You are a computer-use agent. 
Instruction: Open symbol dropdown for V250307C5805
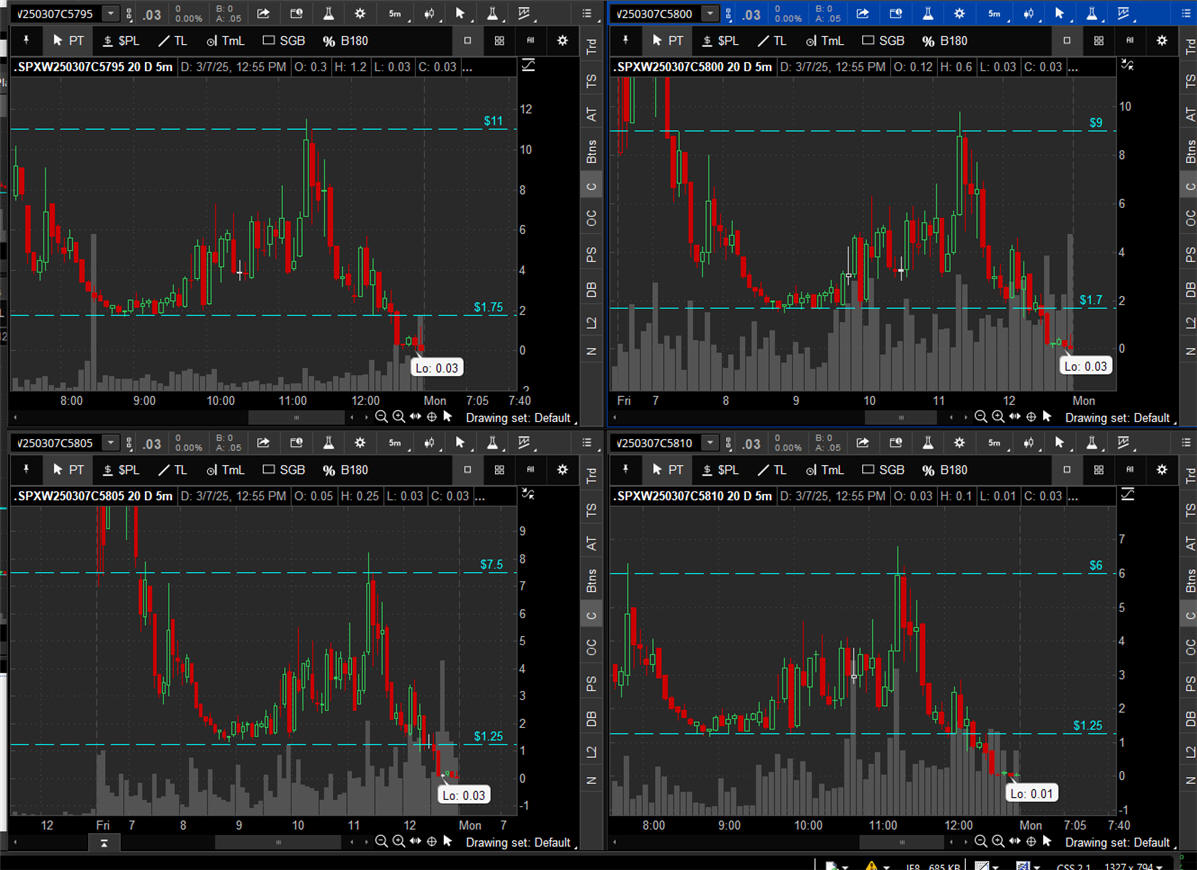(111, 443)
